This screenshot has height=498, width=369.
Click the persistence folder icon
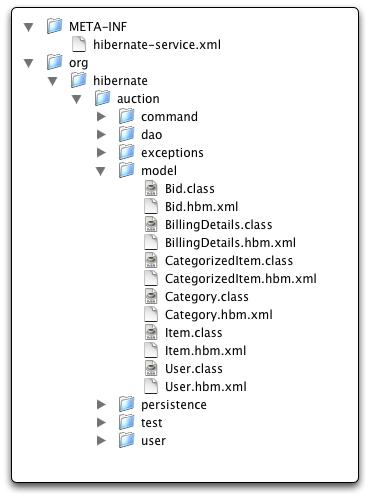coord(126,404)
